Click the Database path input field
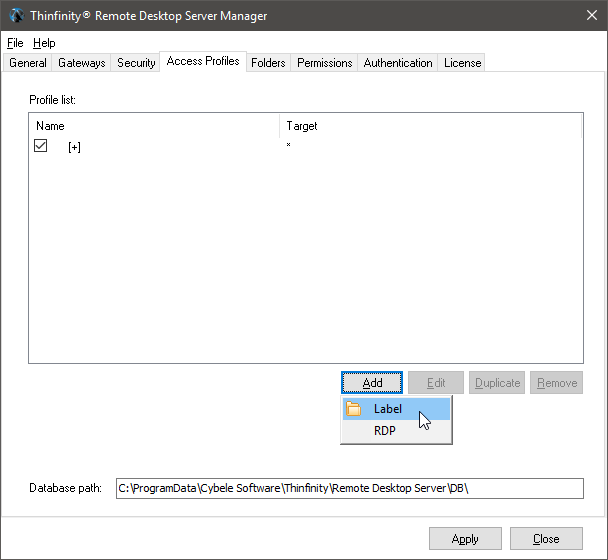The image size is (608, 560). point(350,488)
